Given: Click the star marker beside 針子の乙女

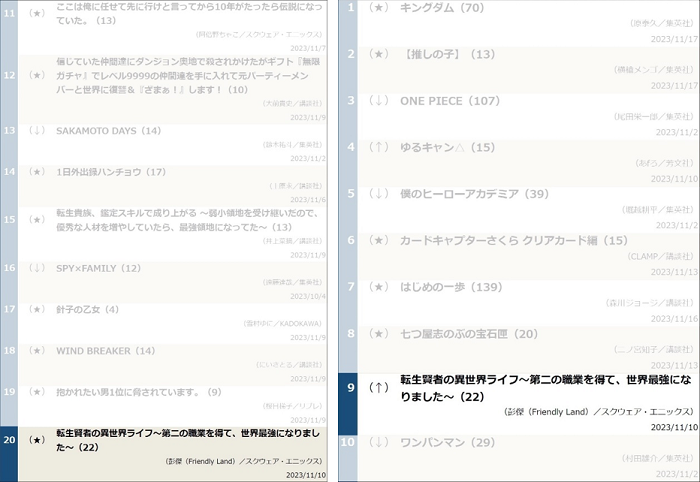Looking at the screenshot, I should [37, 310].
